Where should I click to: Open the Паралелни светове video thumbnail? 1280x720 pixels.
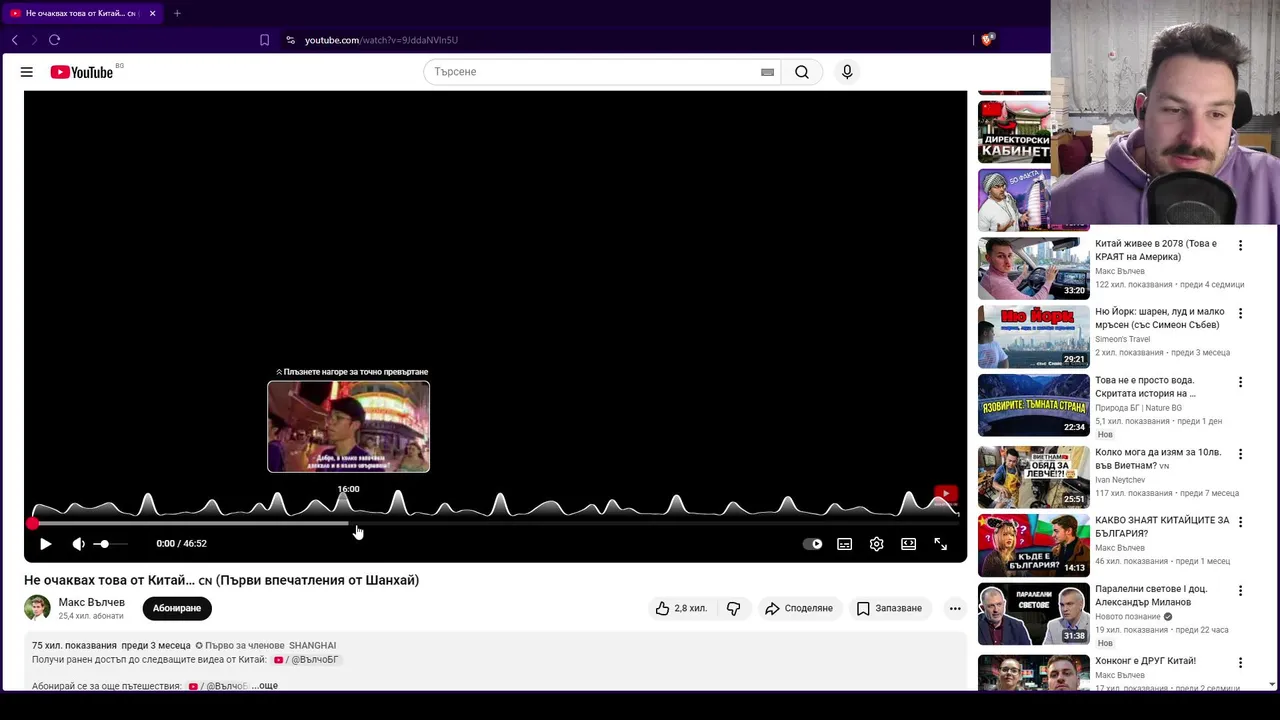pos(1033,612)
